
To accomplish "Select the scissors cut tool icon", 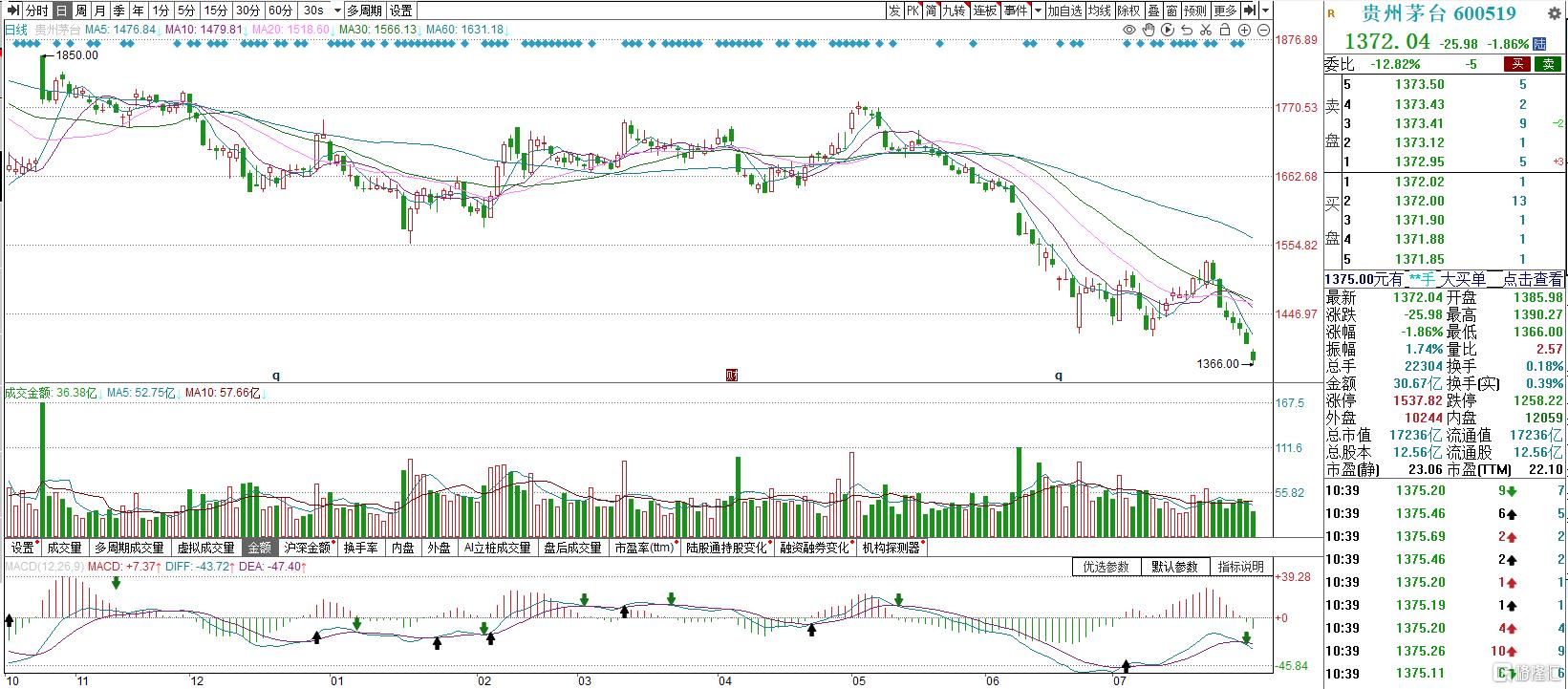I will point(1206,30).
